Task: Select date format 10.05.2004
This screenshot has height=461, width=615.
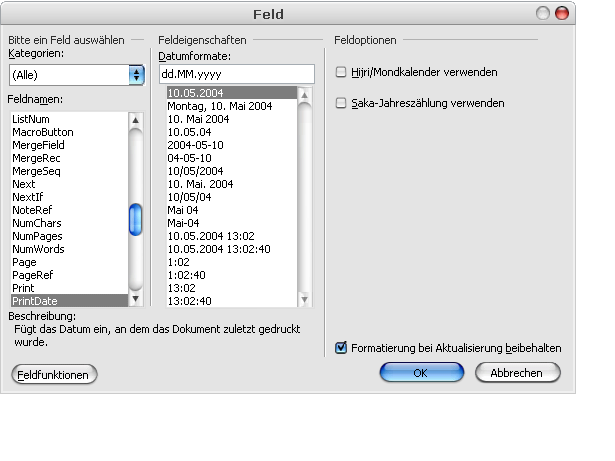Action: 232,93
